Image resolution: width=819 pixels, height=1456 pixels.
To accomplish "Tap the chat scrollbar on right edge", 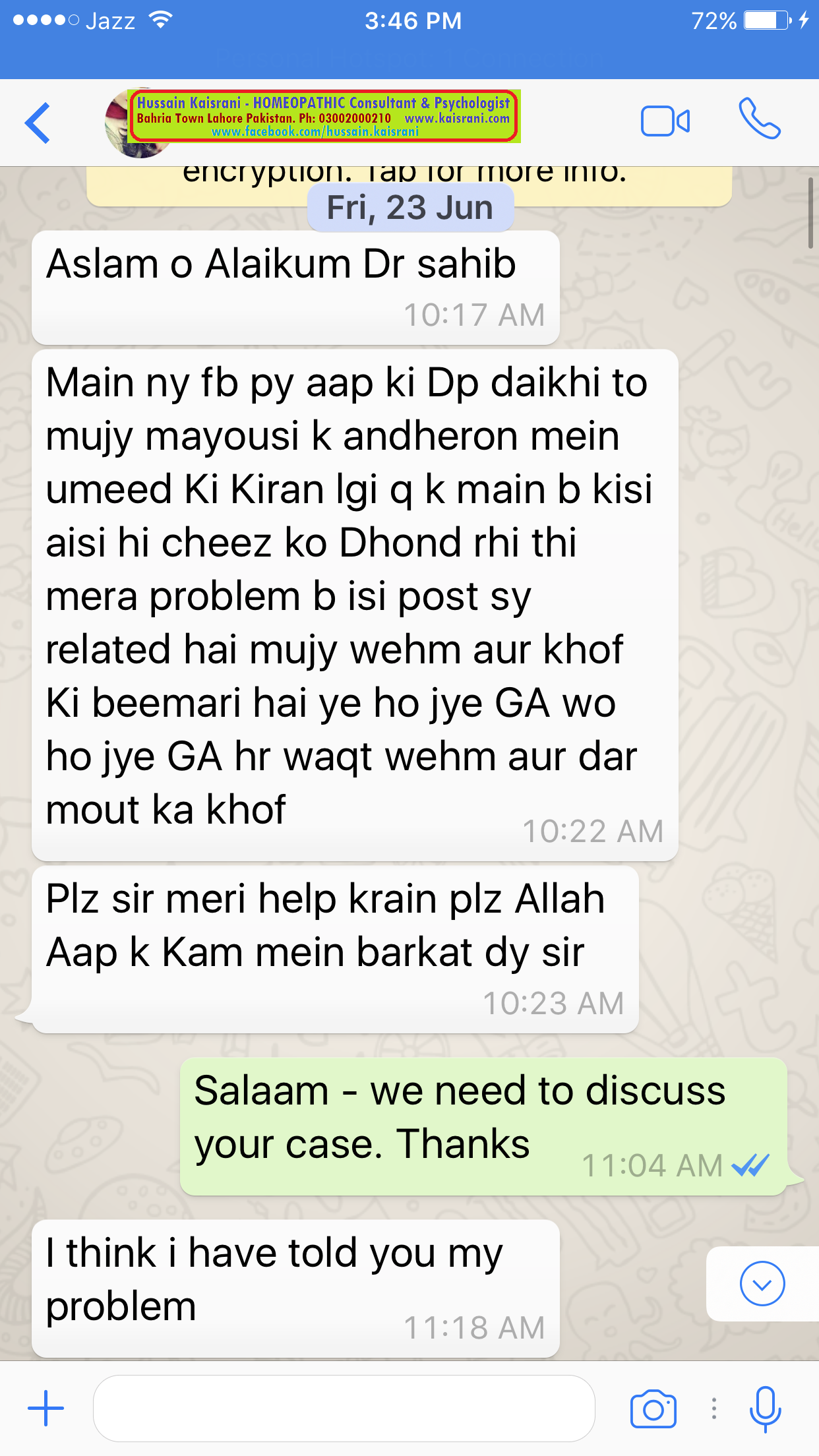I will [x=811, y=212].
